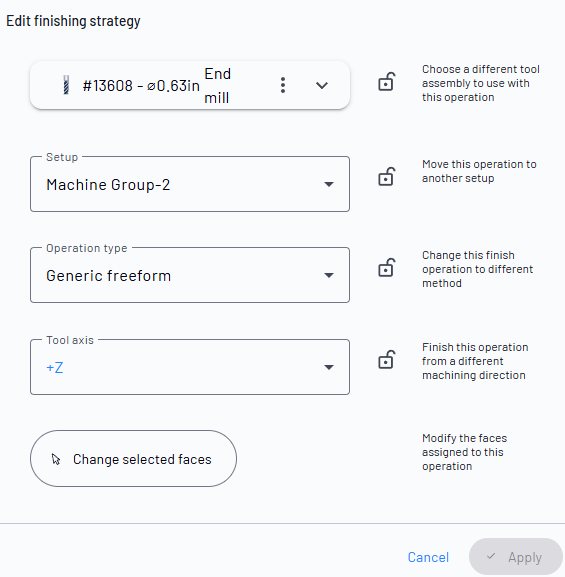This screenshot has height=577, width=565.
Task: Click the +Z tool axis value
Action: tap(55, 368)
